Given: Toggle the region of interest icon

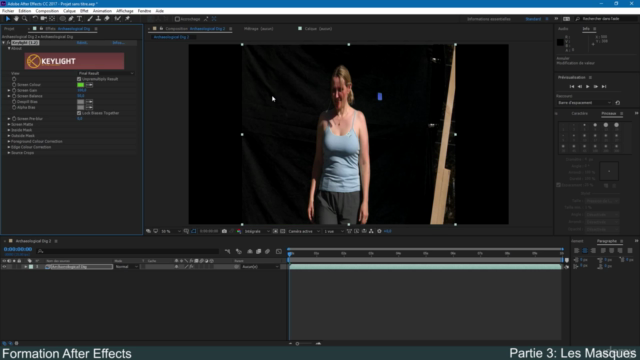Looking at the screenshot, I should (276, 231).
